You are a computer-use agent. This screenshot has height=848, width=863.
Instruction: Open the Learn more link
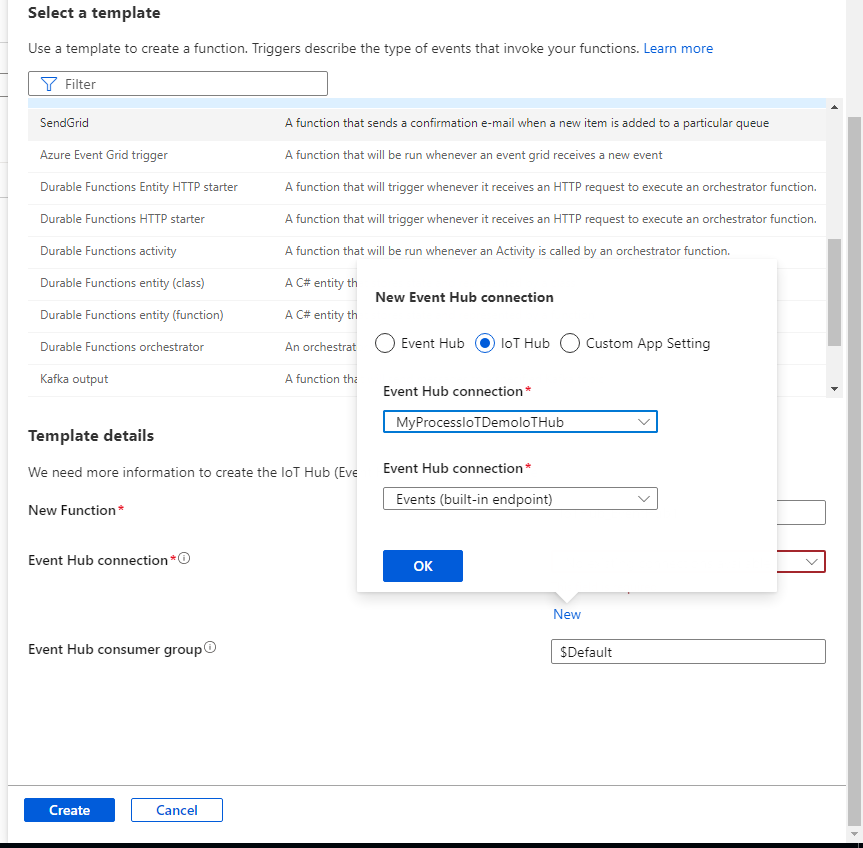(x=678, y=48)
